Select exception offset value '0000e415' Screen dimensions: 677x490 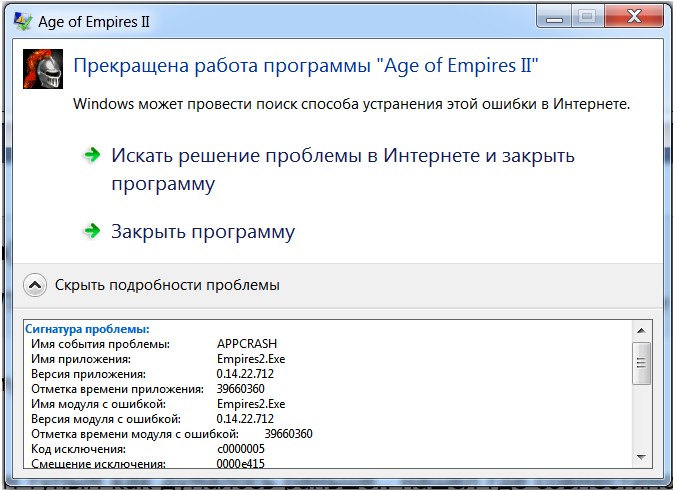(x=240, y=463)
